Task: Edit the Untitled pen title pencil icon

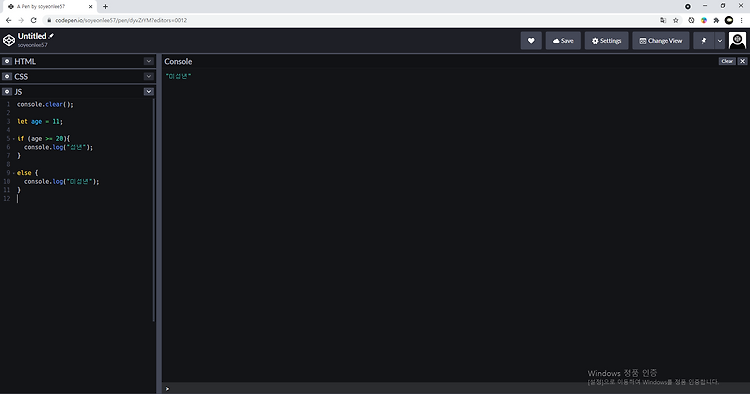Action: [51, 36]
